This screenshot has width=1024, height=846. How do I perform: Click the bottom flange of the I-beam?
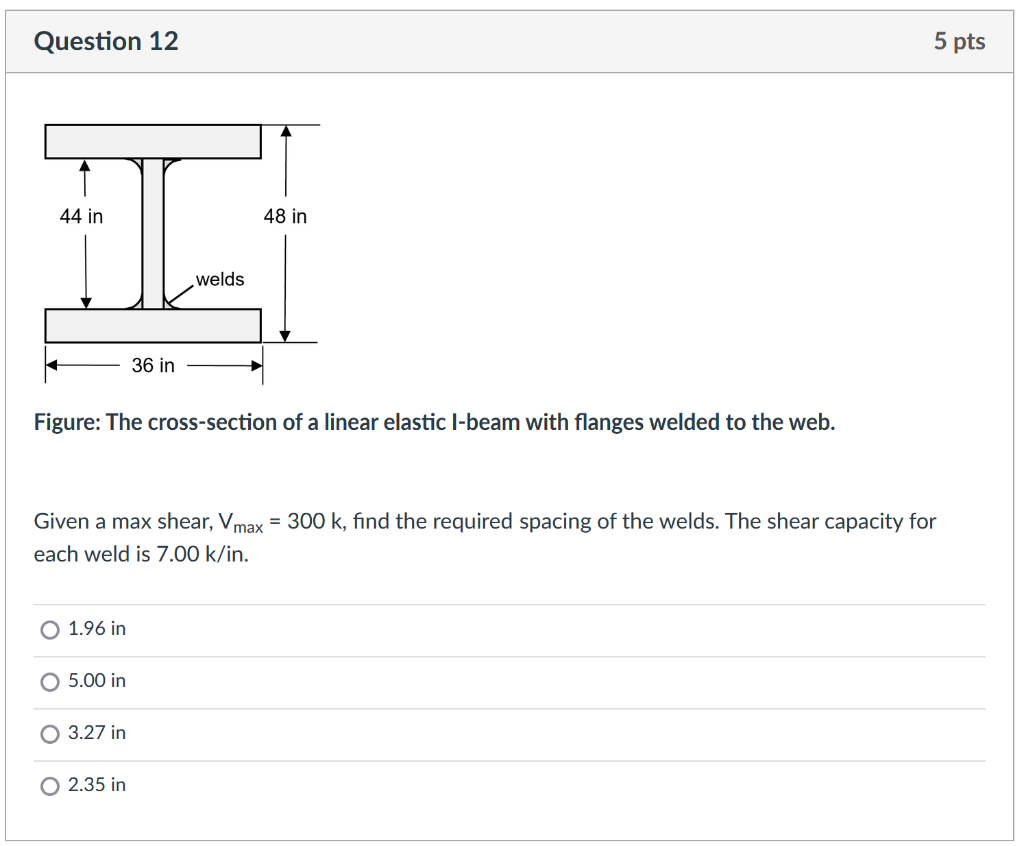pos(152,324)
